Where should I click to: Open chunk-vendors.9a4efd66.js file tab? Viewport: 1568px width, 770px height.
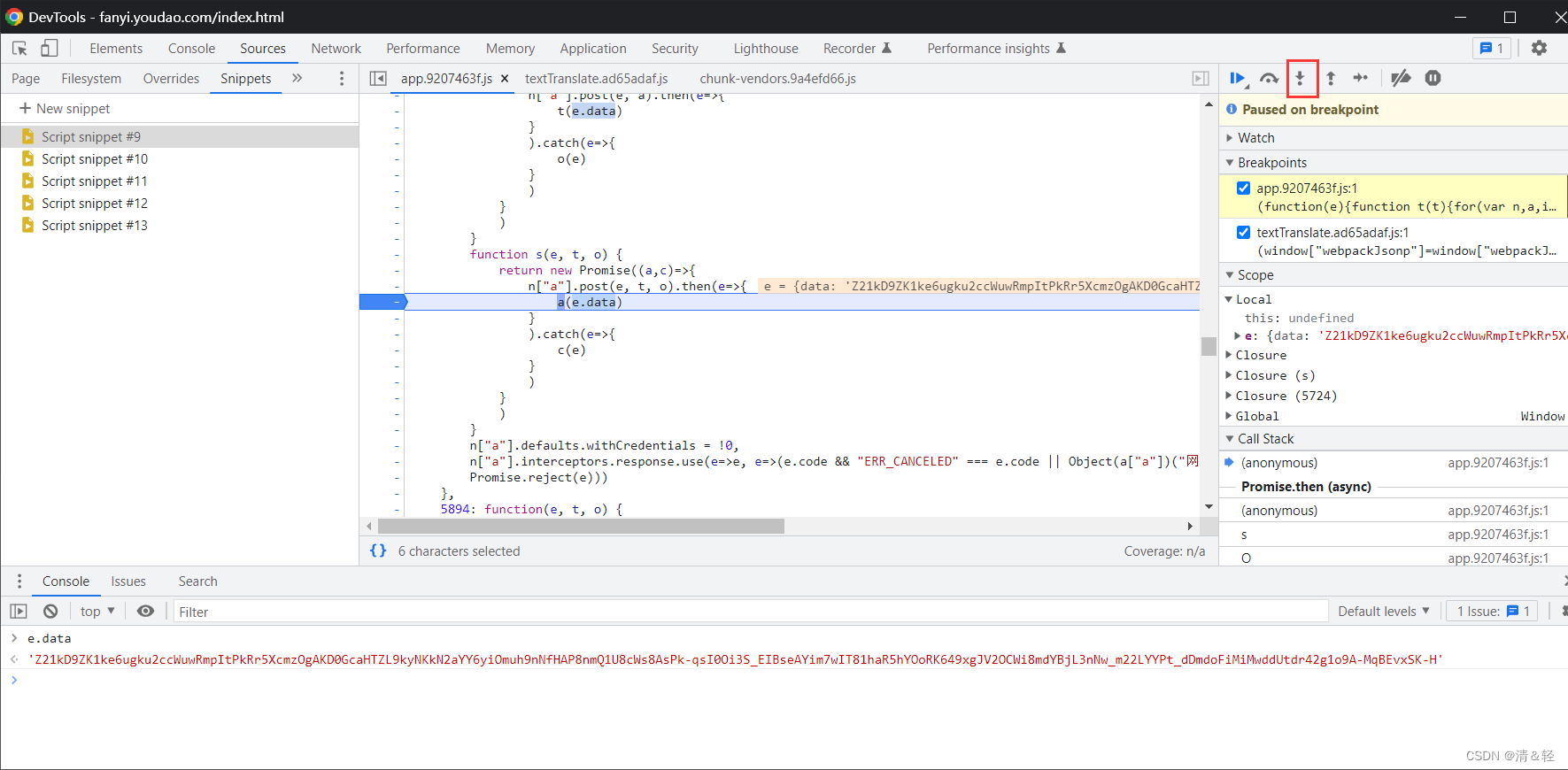click(777, 79)
